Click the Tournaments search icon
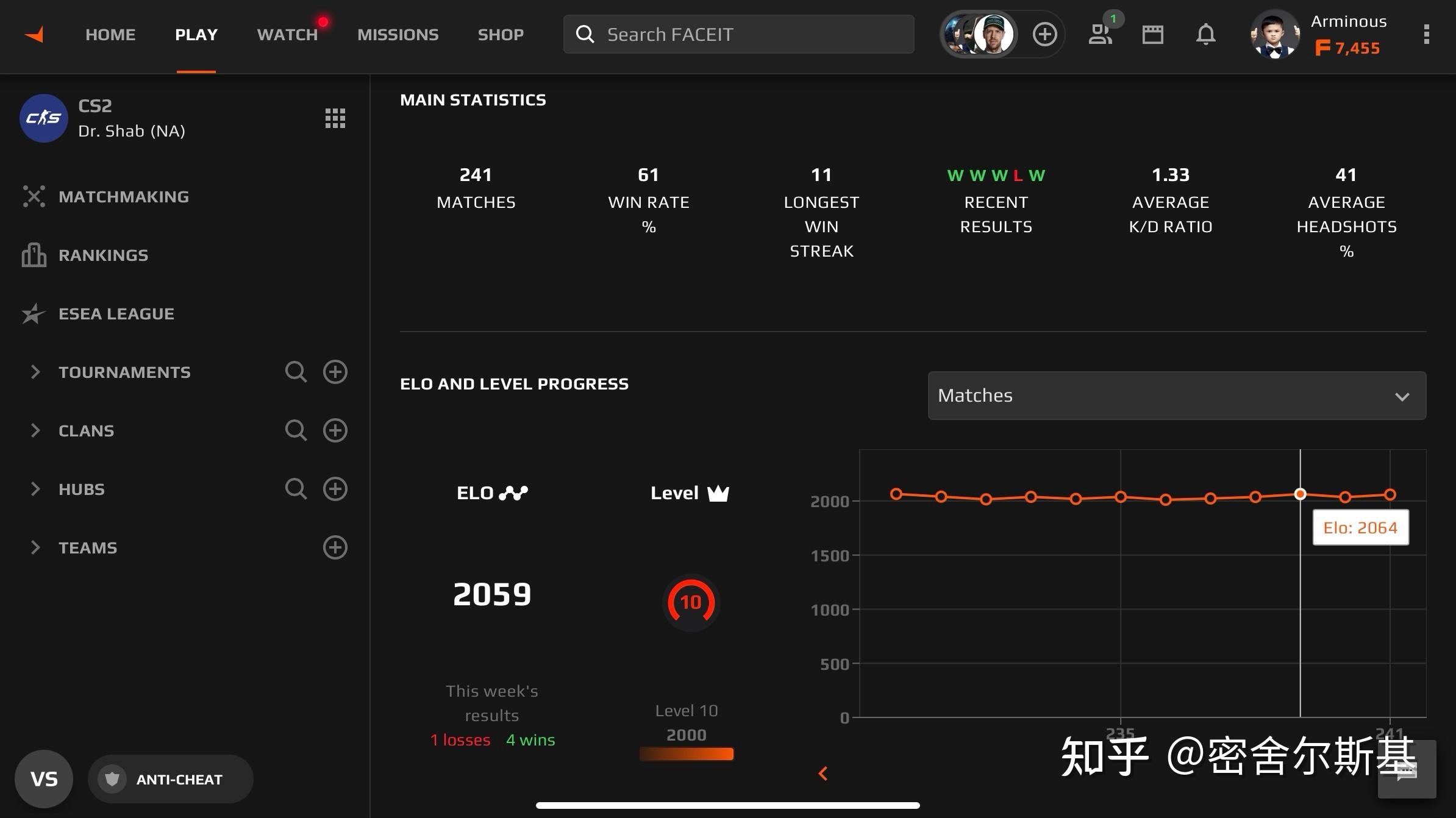 pos(296,372)
